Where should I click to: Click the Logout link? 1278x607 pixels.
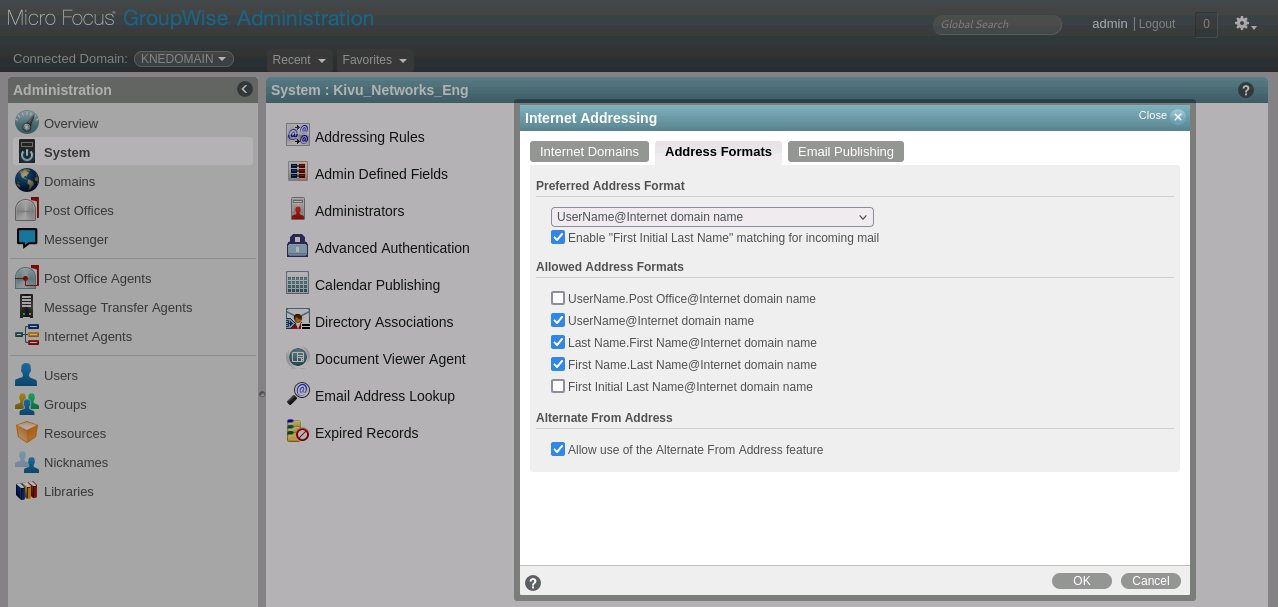[1157, 24]
